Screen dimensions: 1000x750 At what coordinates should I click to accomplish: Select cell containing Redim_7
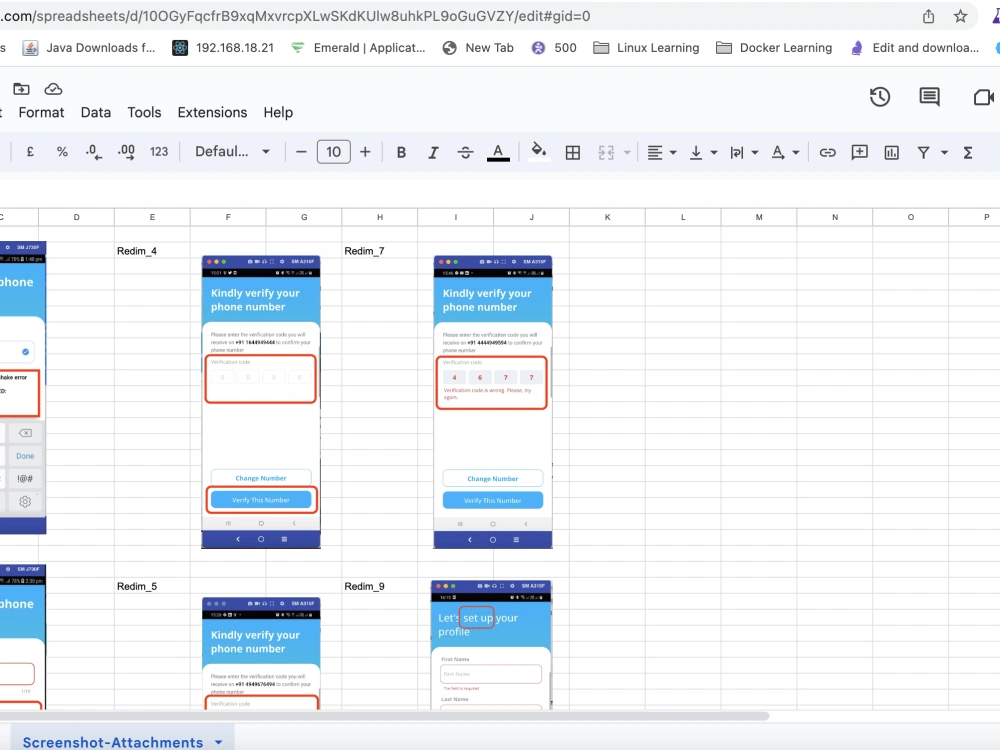click(x=379, y=251)
